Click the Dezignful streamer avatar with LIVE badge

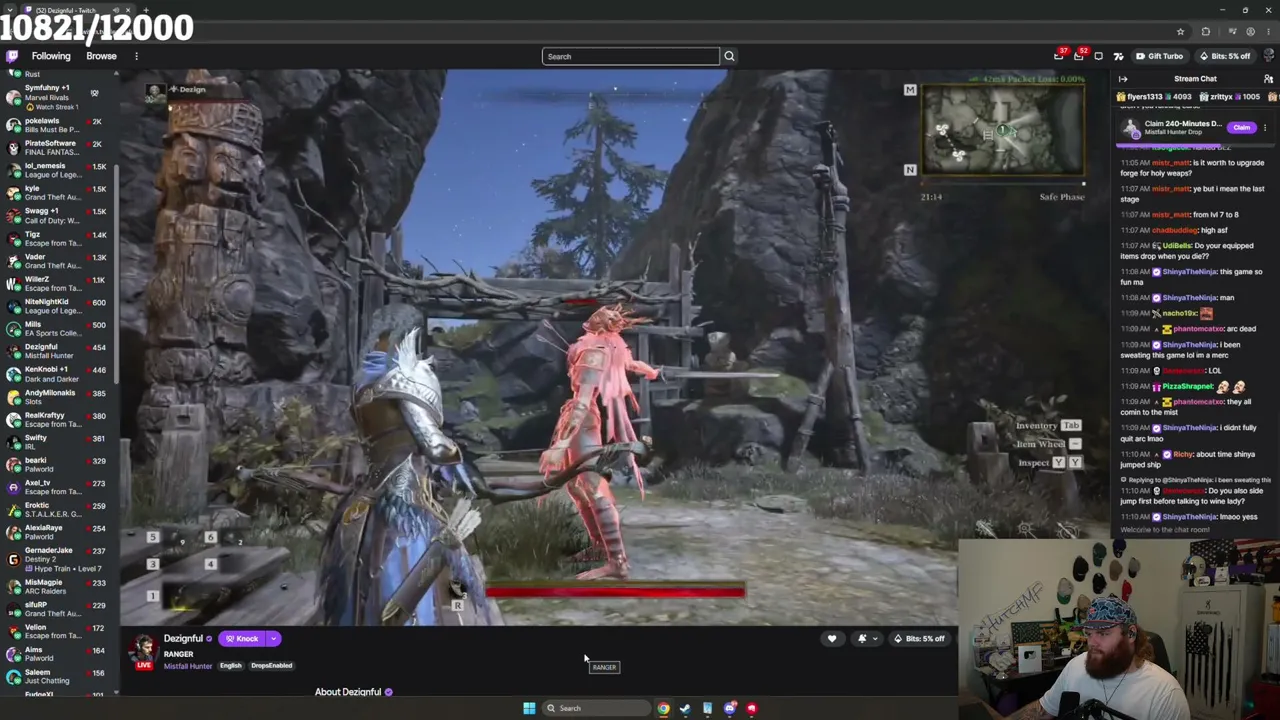click(x=144, y=650)
